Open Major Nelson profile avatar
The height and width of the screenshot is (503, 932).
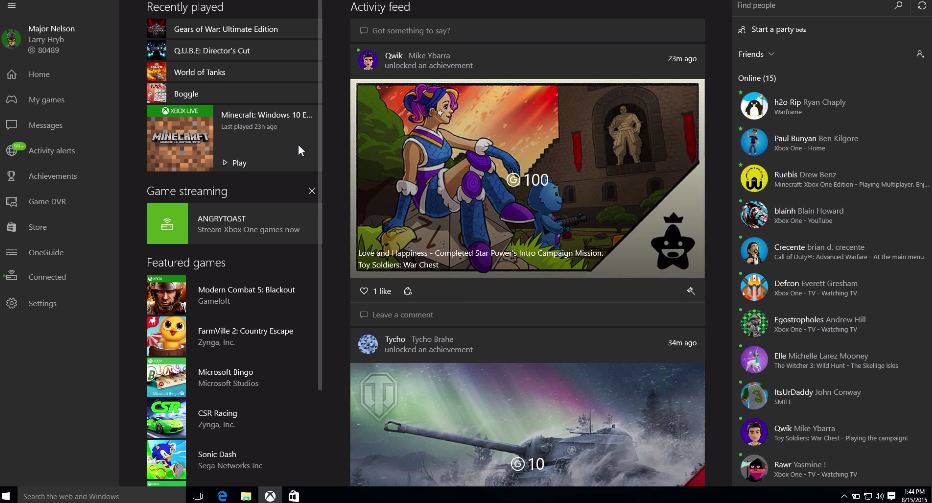click(11, 39)
